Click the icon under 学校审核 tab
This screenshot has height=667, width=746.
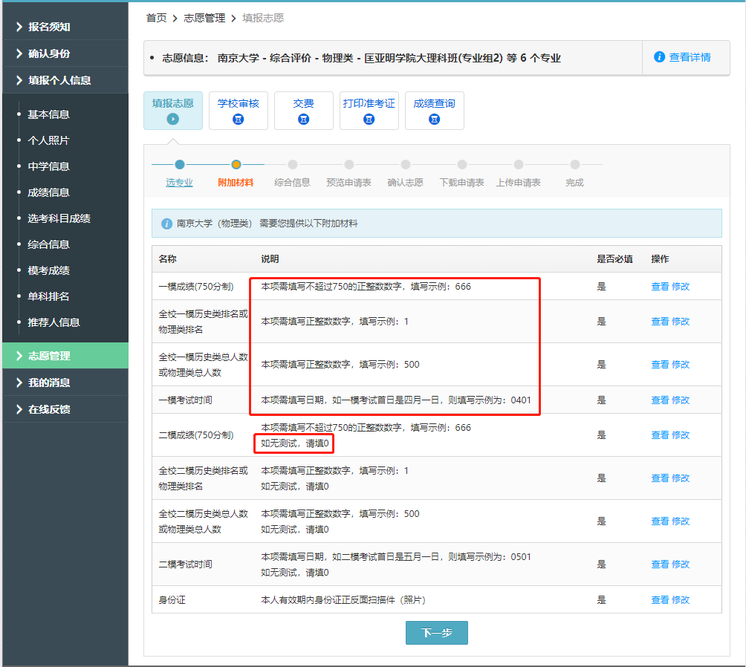tap(238, 119)
